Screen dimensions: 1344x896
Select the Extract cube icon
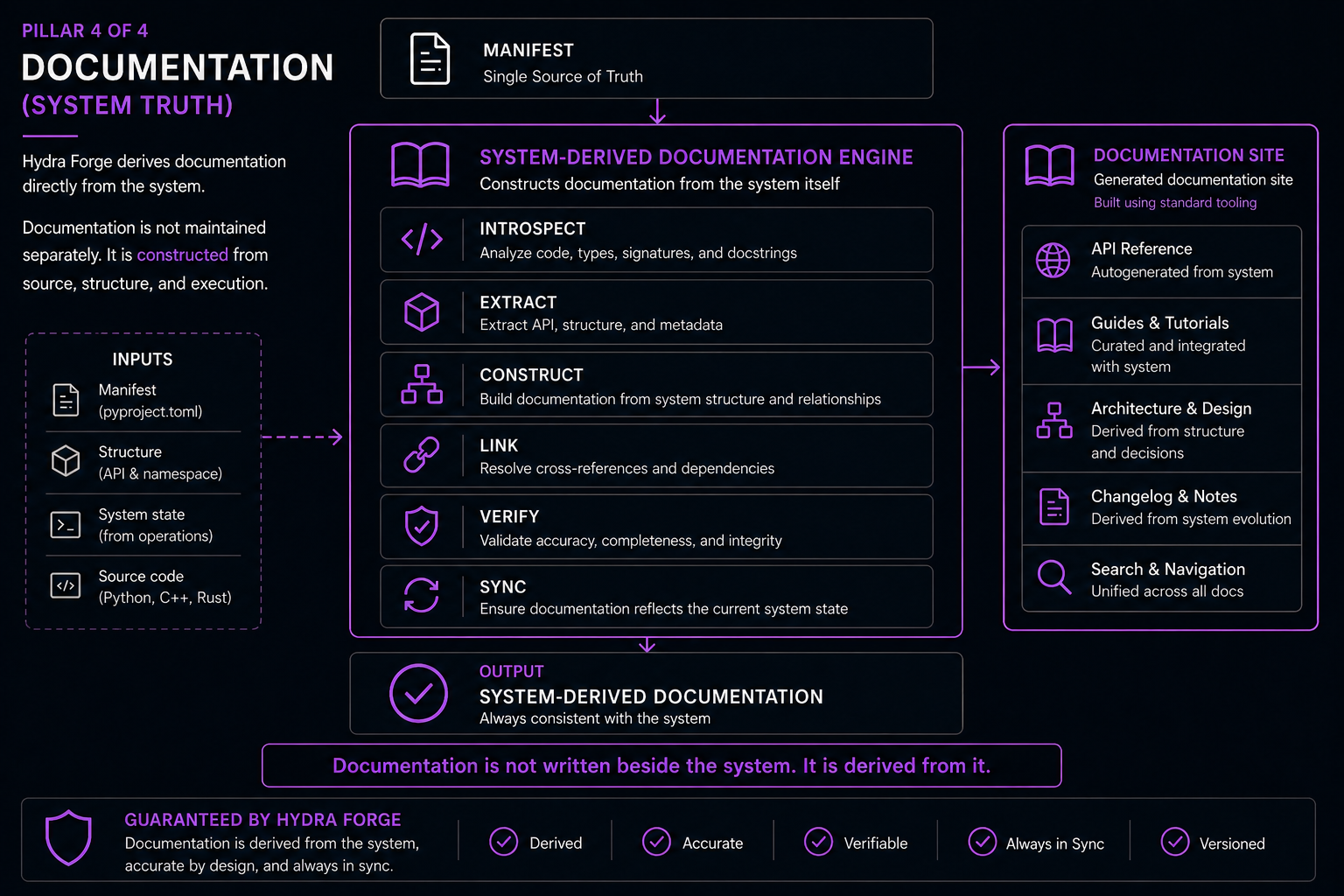tap(422, 311)
